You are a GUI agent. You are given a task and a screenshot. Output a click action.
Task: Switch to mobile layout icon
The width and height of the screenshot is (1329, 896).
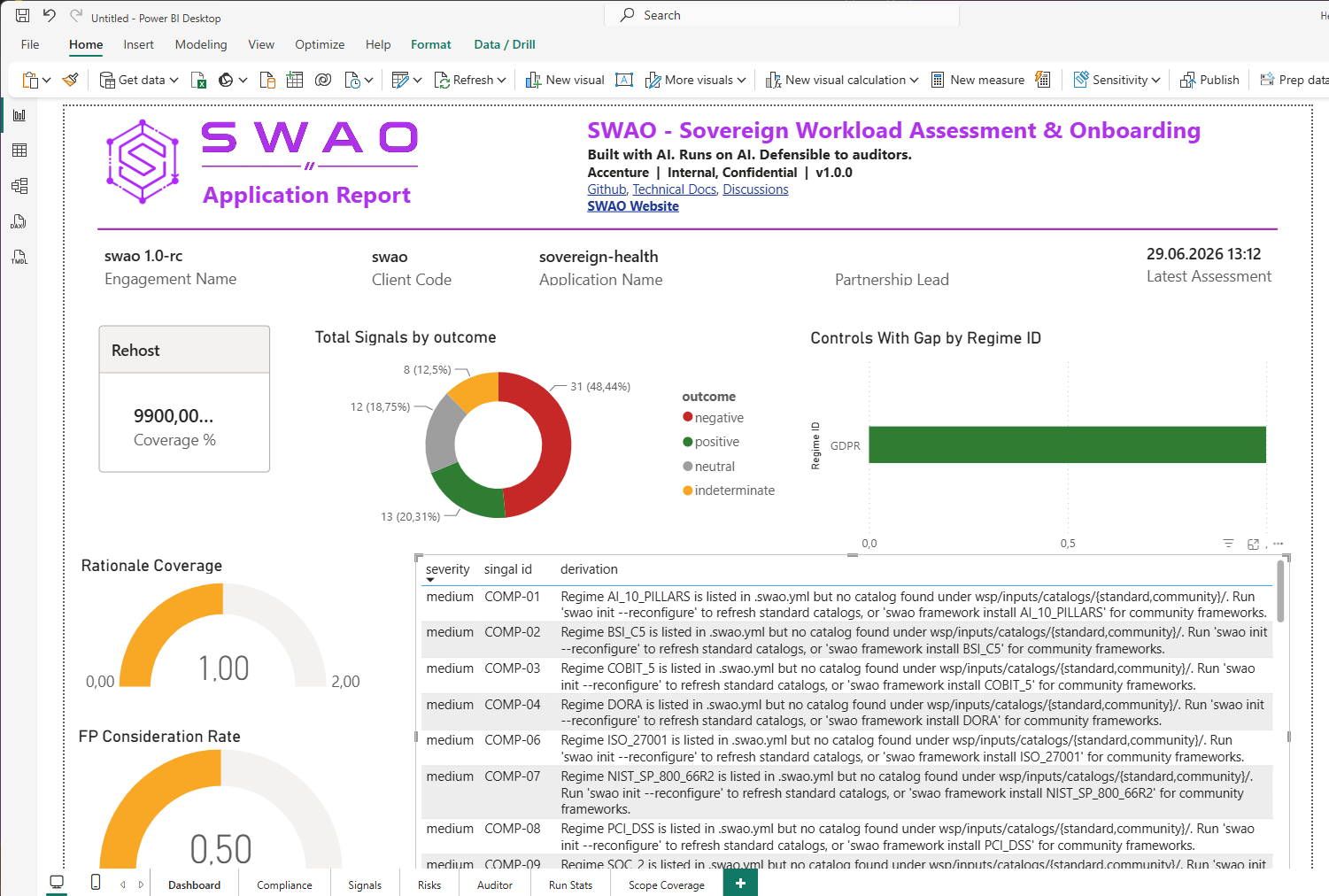96,882
